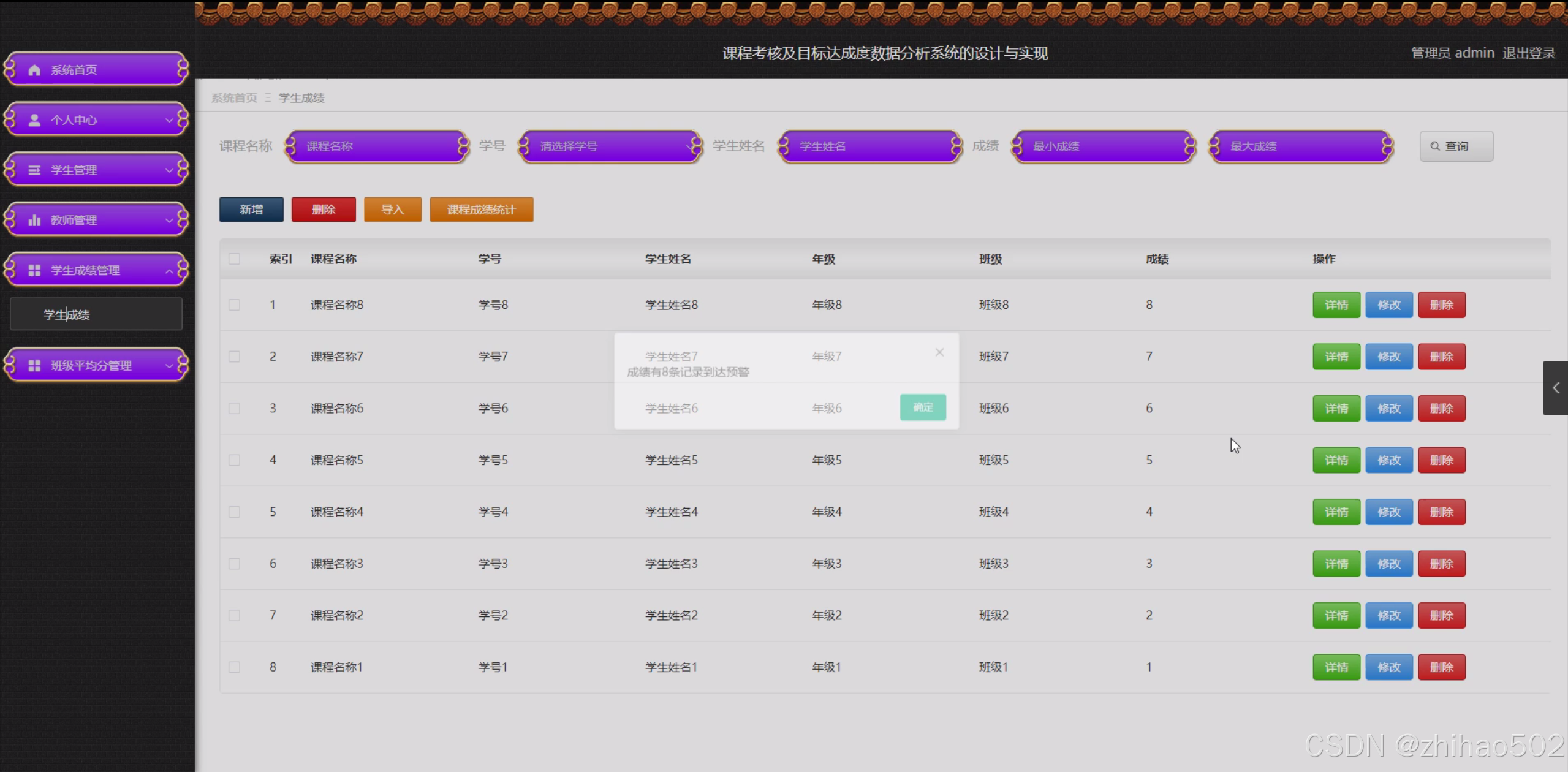Close the warning dialog with the X

(939, 352)
